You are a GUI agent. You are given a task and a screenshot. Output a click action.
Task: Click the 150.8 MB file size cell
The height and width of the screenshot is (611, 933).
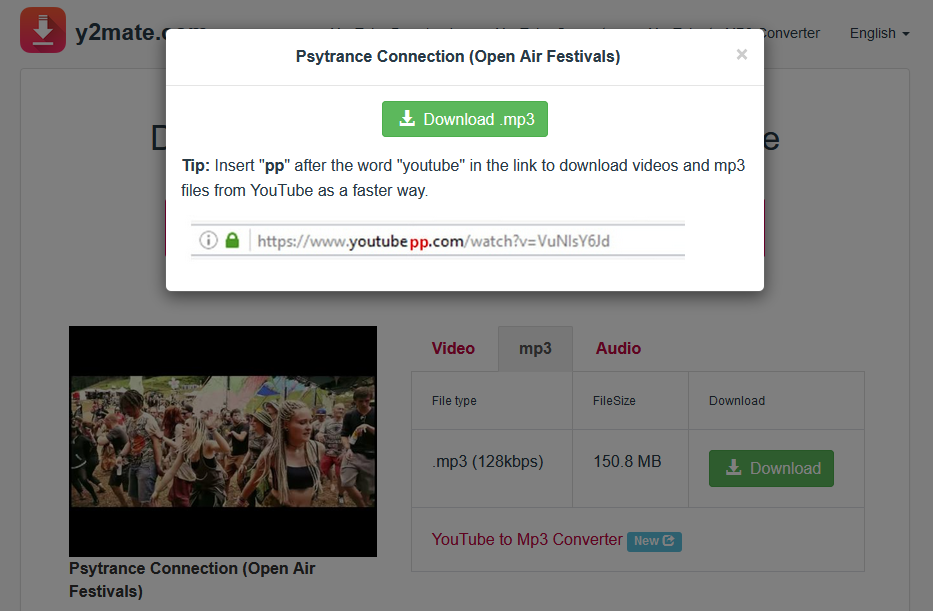(627, 462)
